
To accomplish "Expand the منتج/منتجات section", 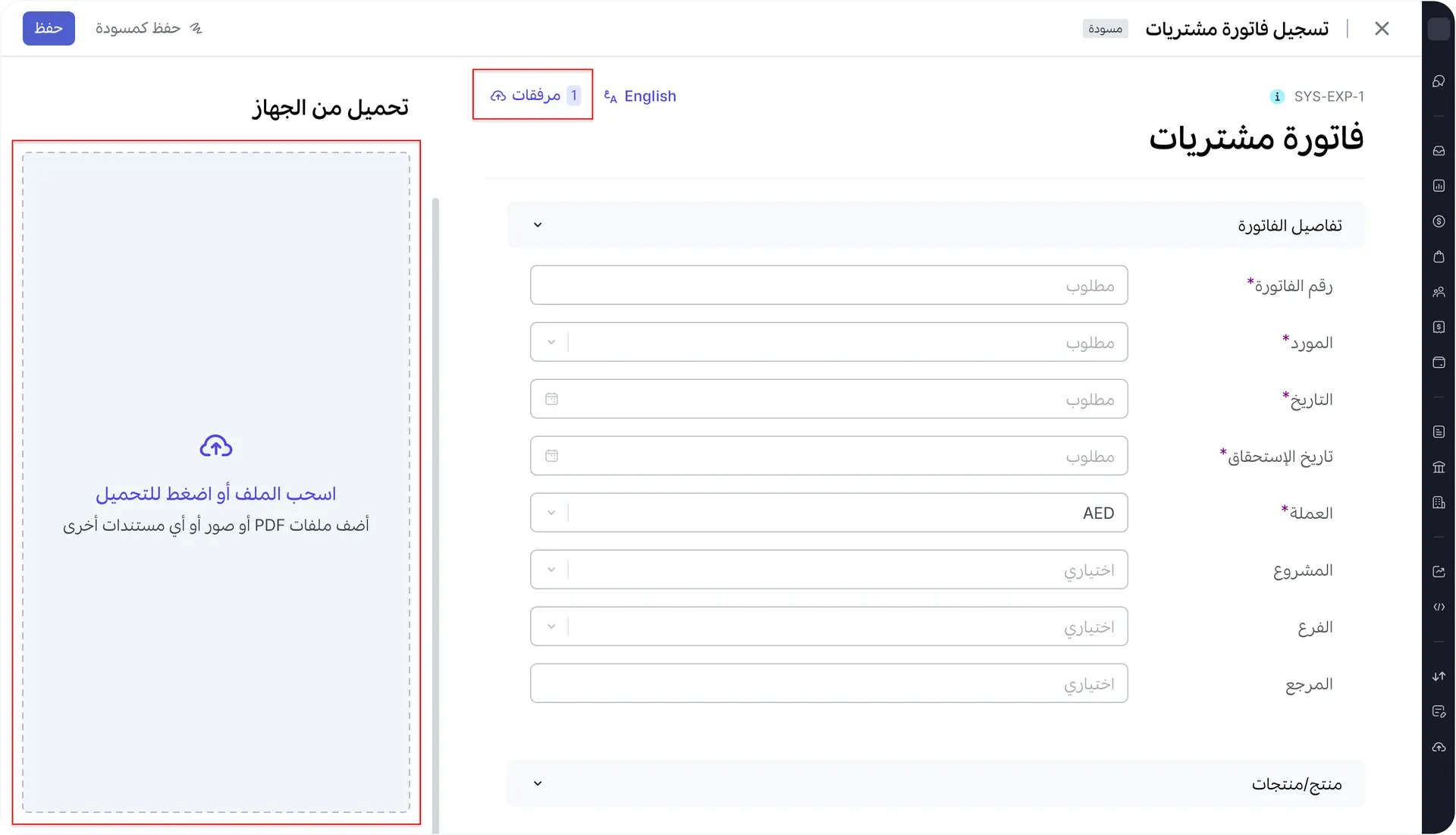I will [x=538, y=783].
